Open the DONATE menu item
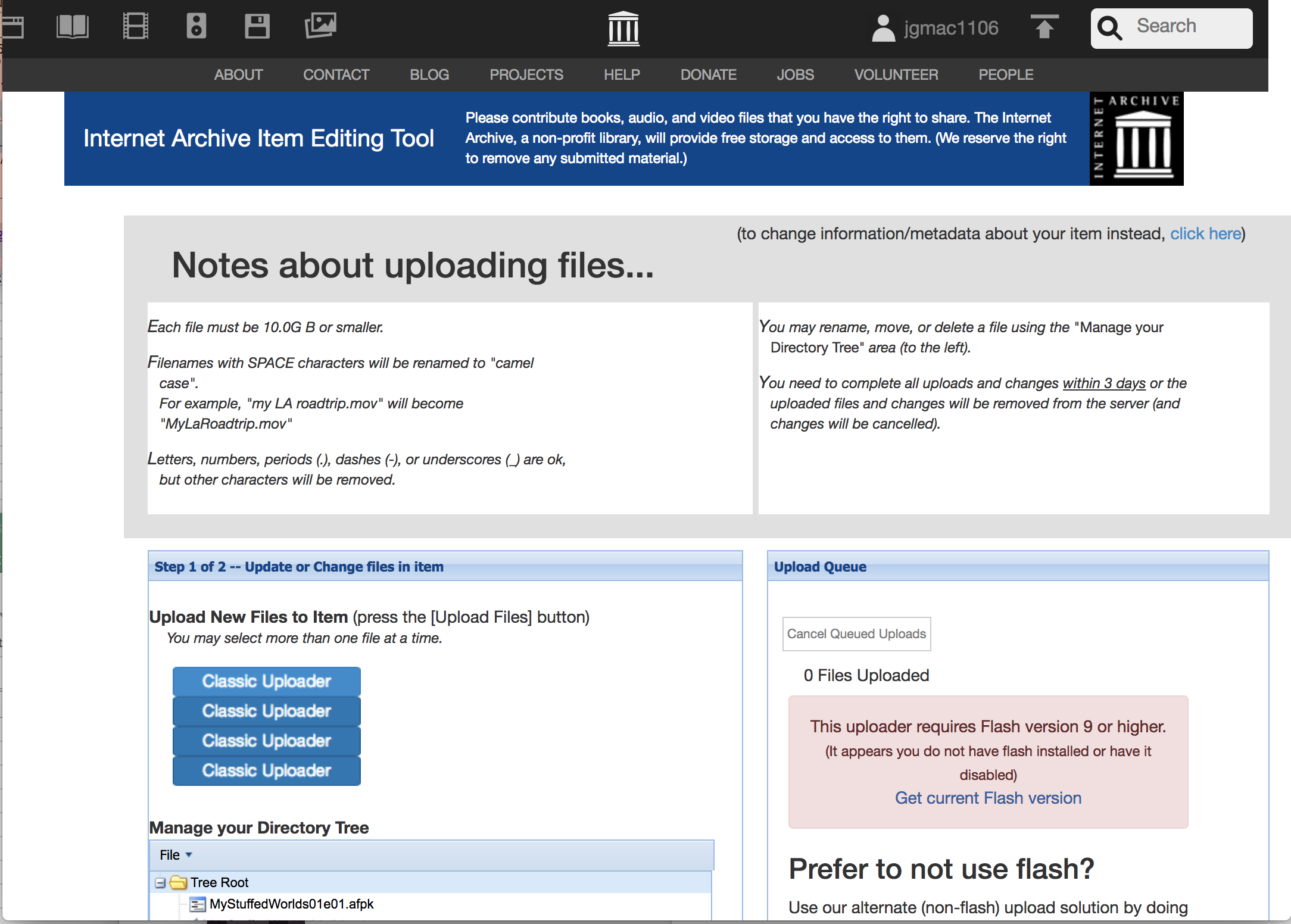 click(709, 75)
